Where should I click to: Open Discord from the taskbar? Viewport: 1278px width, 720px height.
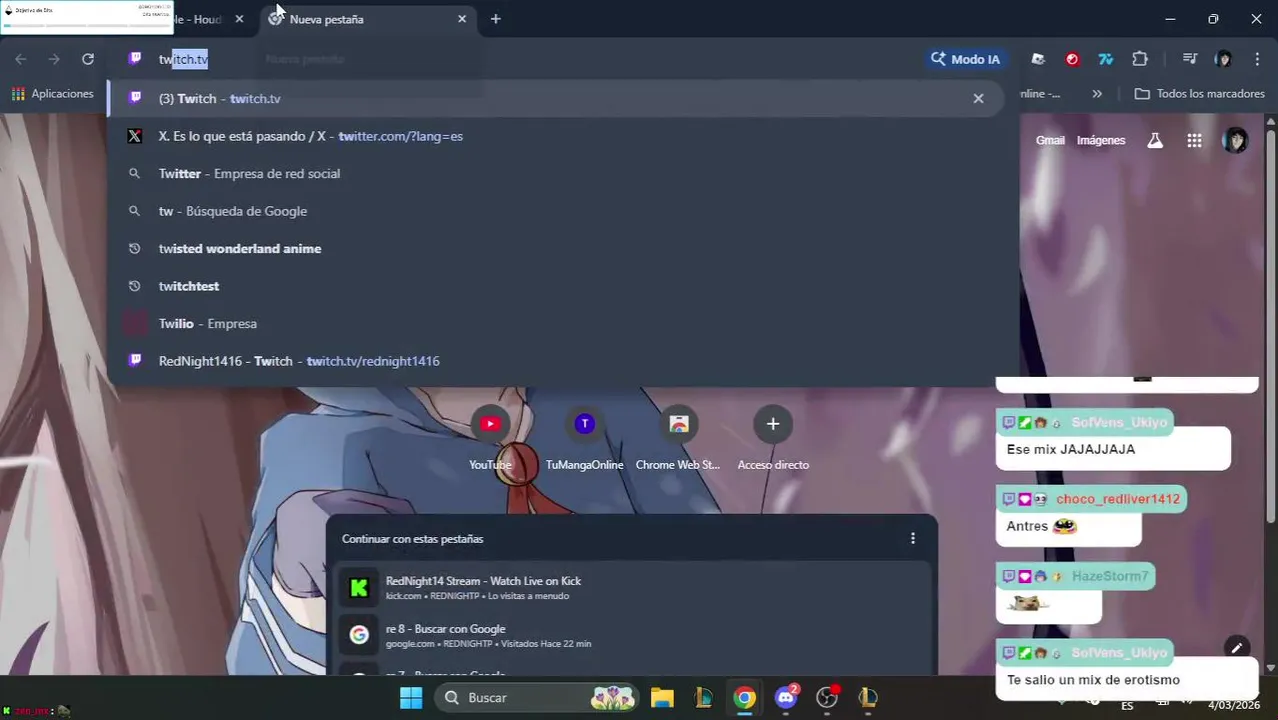(x=786, y=697)
